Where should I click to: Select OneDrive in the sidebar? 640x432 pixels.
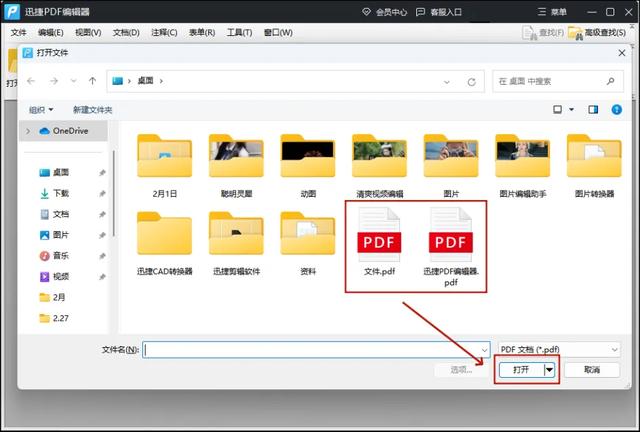(x=64, y=131)
